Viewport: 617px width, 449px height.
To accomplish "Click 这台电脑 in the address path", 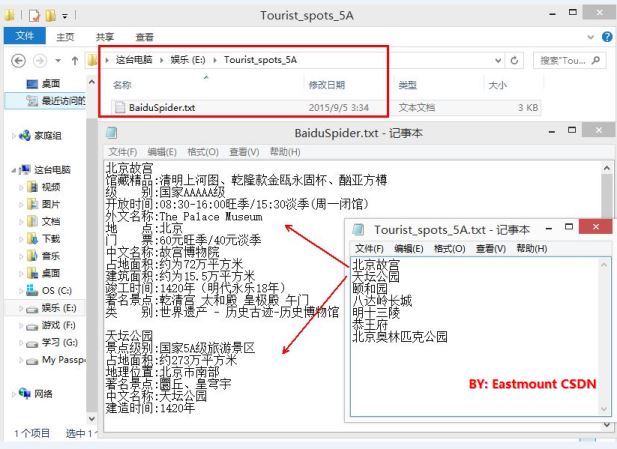I will coord(134,60).
